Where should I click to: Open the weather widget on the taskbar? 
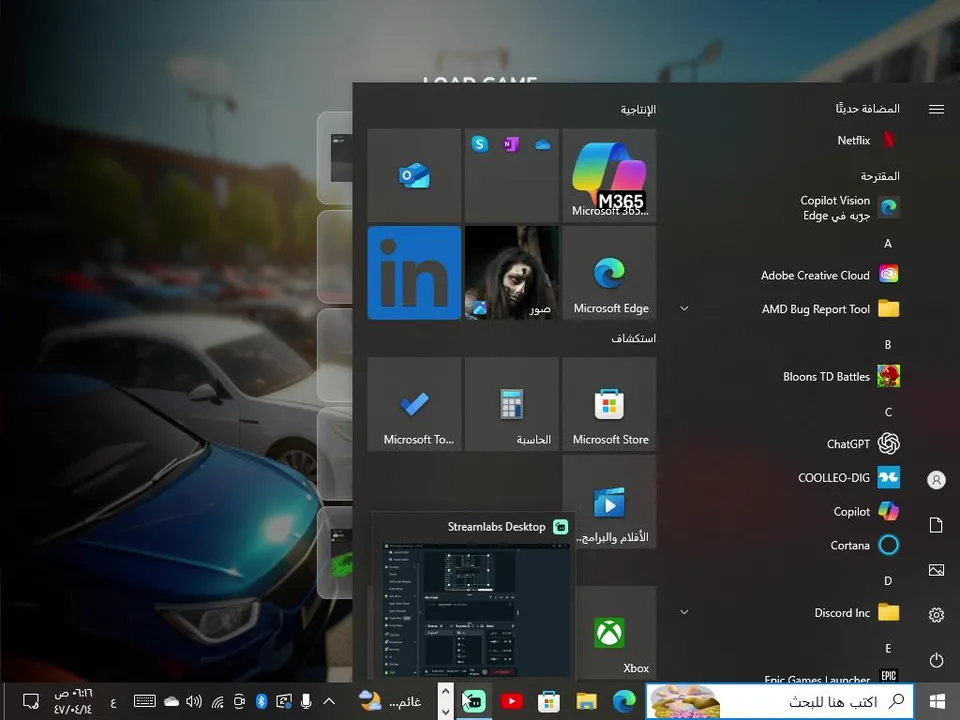tap(390, 701)
